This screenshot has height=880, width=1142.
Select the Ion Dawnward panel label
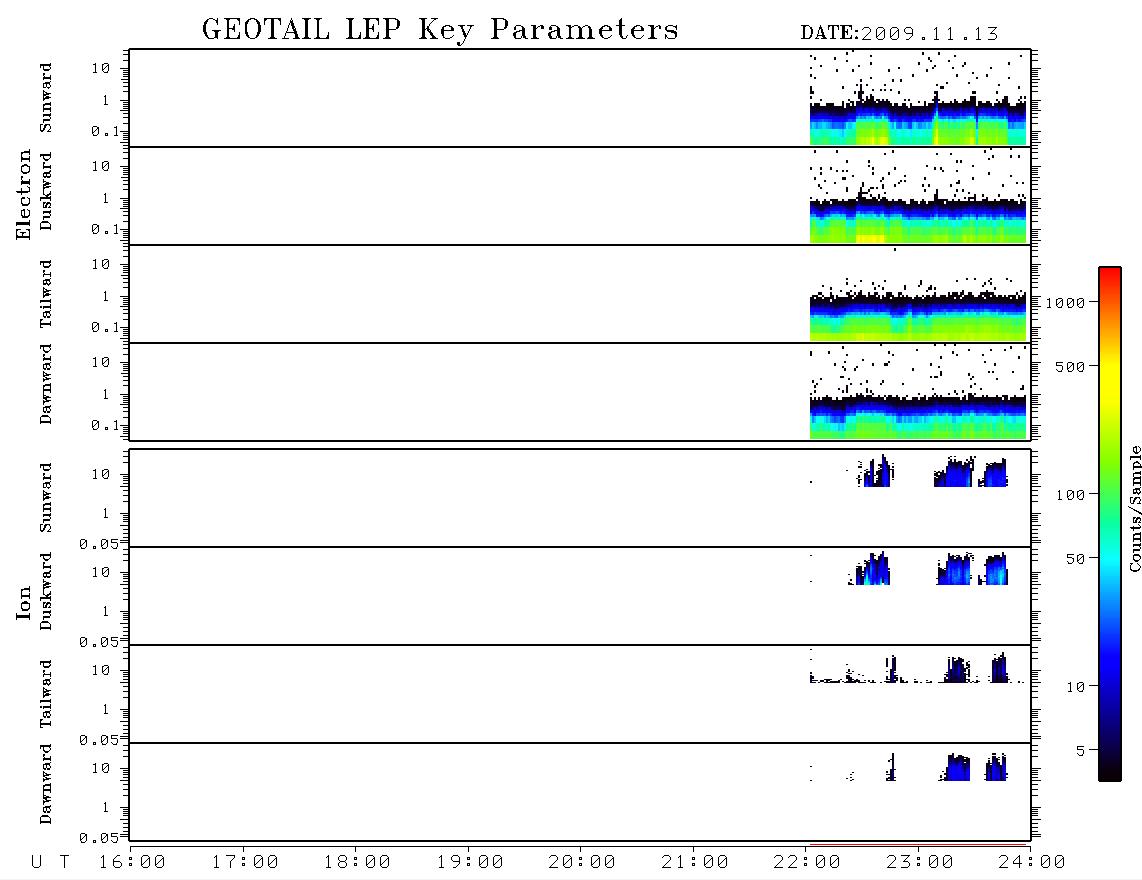tap(45, 783)
